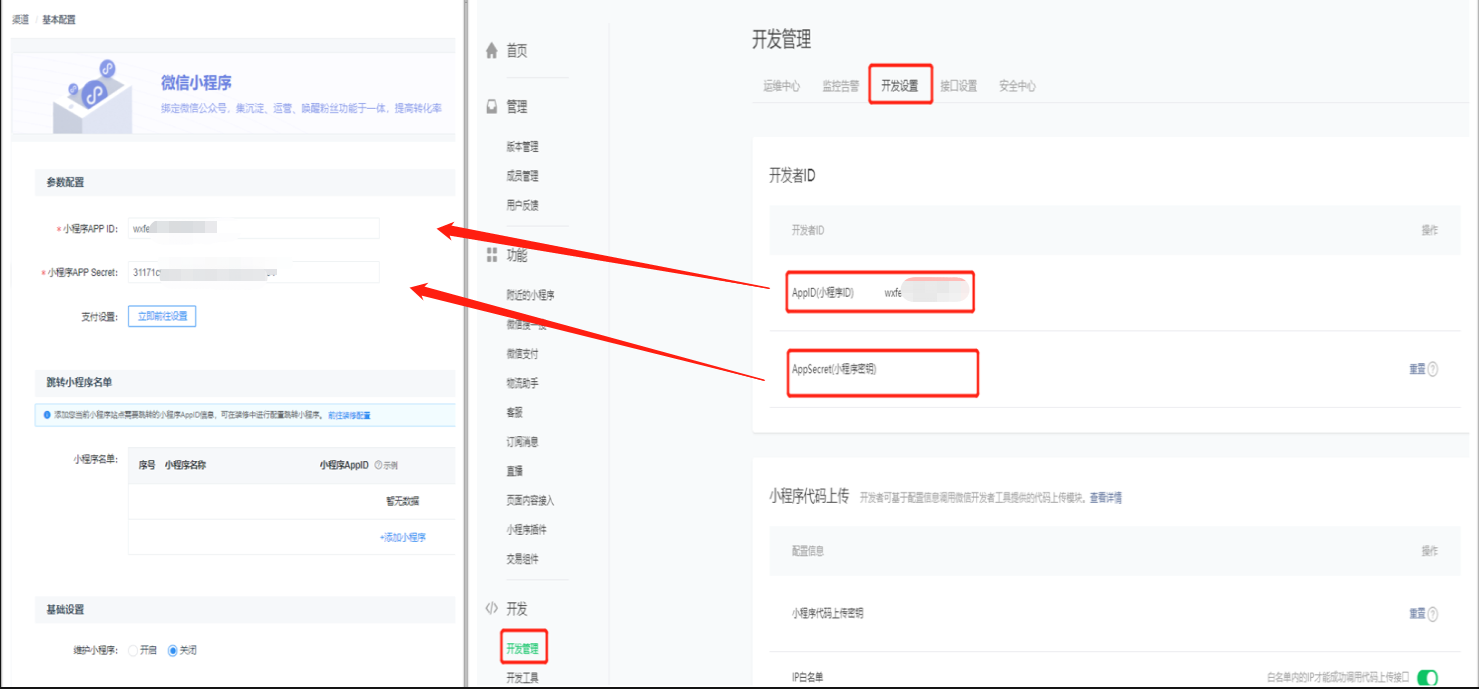Click the 示例 hint icon beside 小程序AppID column
Viewport: 1479px width, 689px height.
click(378, 466)
